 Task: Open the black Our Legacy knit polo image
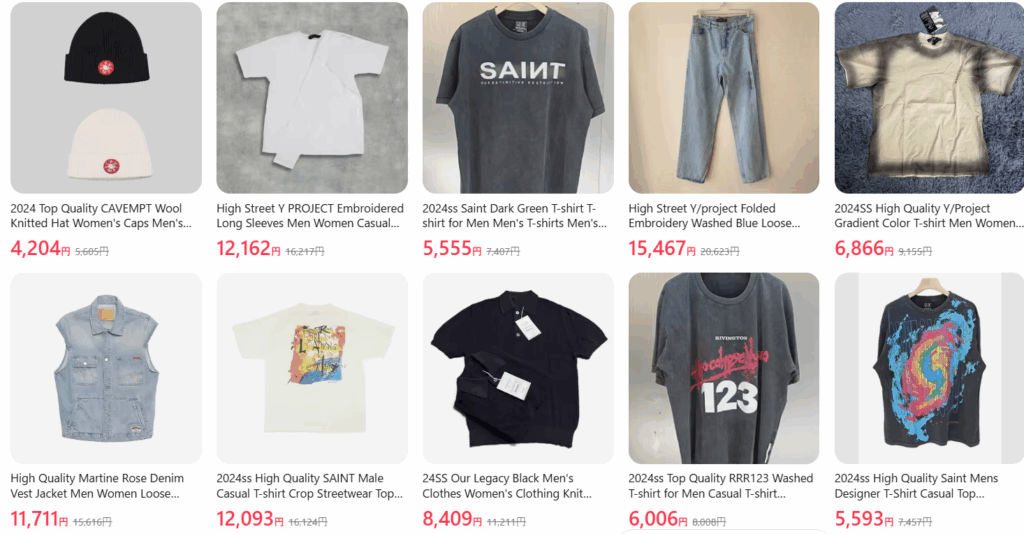point(518,368)
